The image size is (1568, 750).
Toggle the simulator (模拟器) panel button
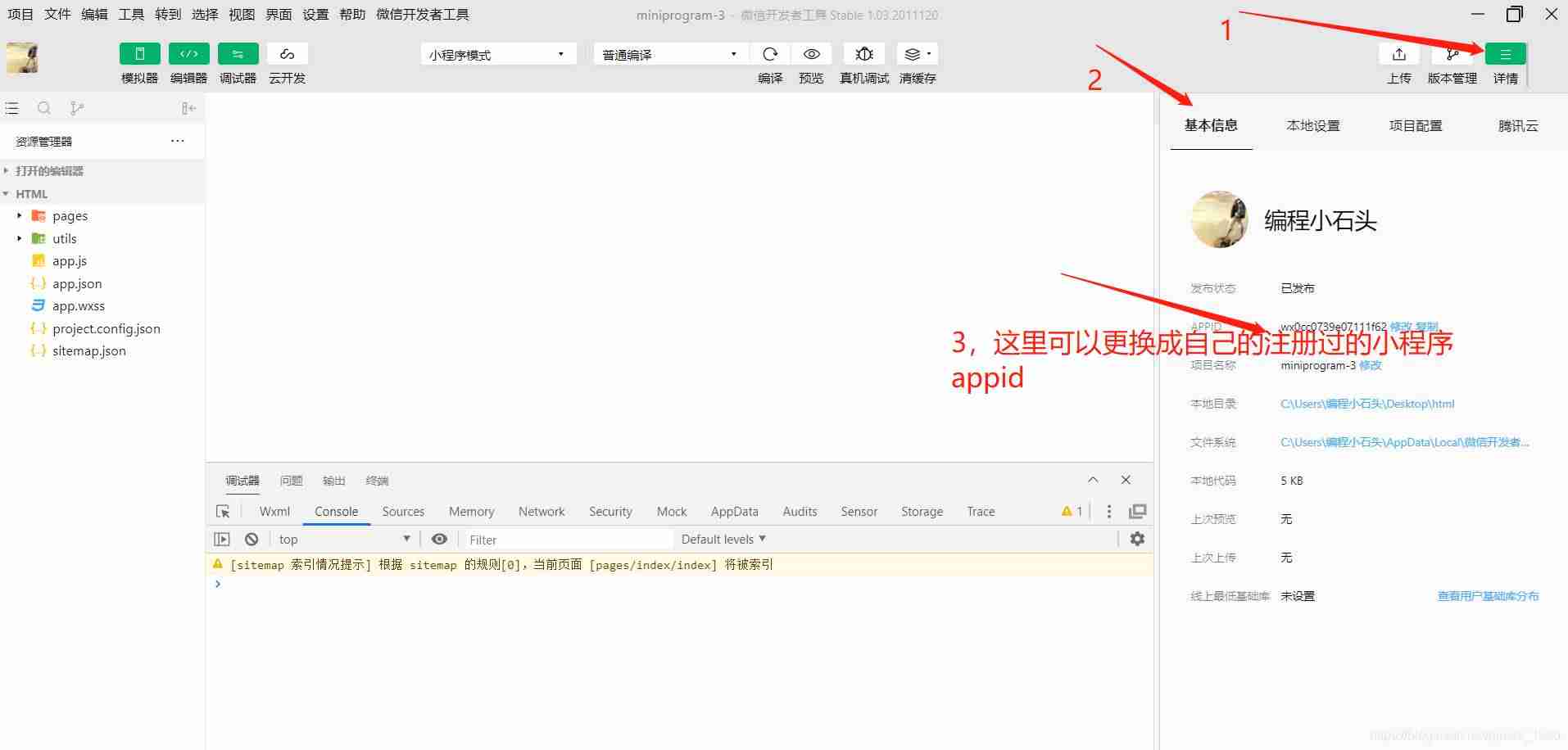coord(139,54)
